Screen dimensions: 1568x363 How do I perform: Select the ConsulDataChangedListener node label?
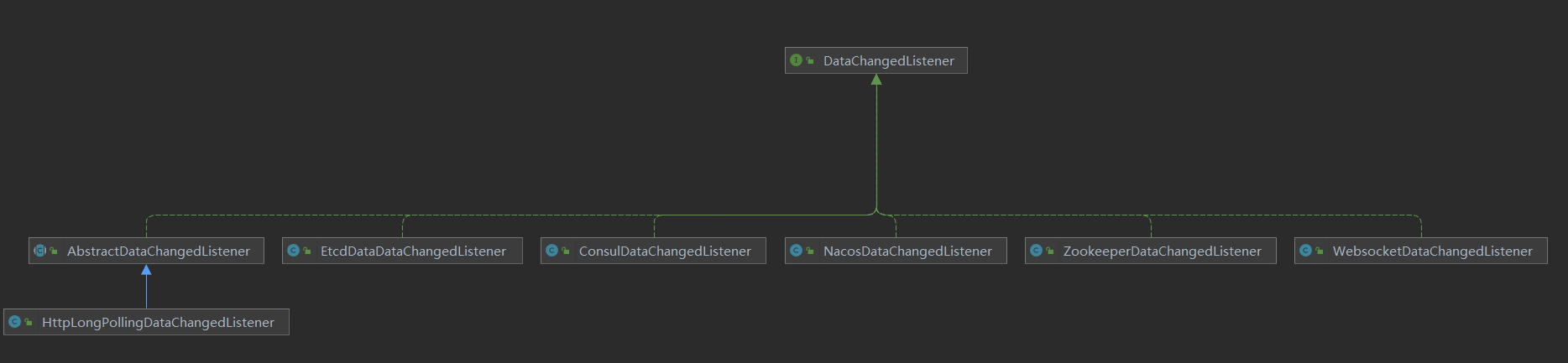pos(665,251)
